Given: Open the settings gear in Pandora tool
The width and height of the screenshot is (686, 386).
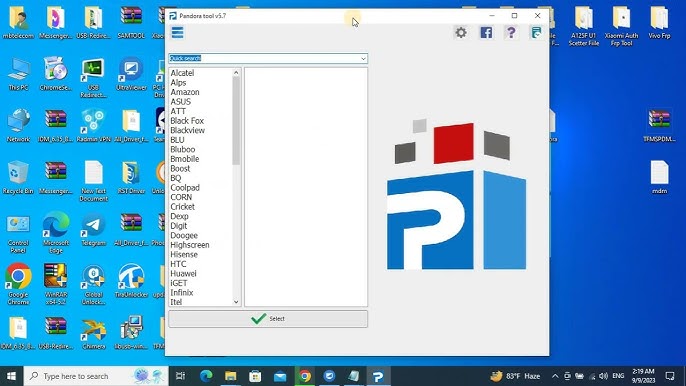Looking at the screenshot, I should (461, 32).
